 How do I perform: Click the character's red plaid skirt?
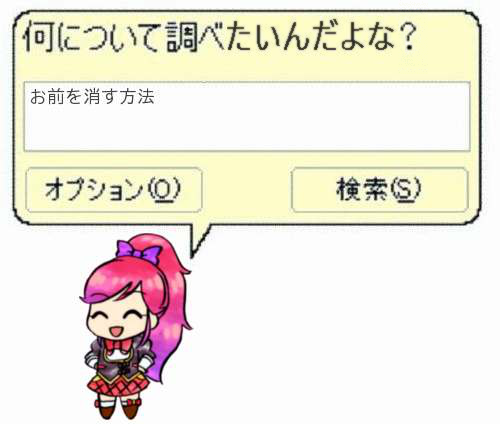(118, 384)
